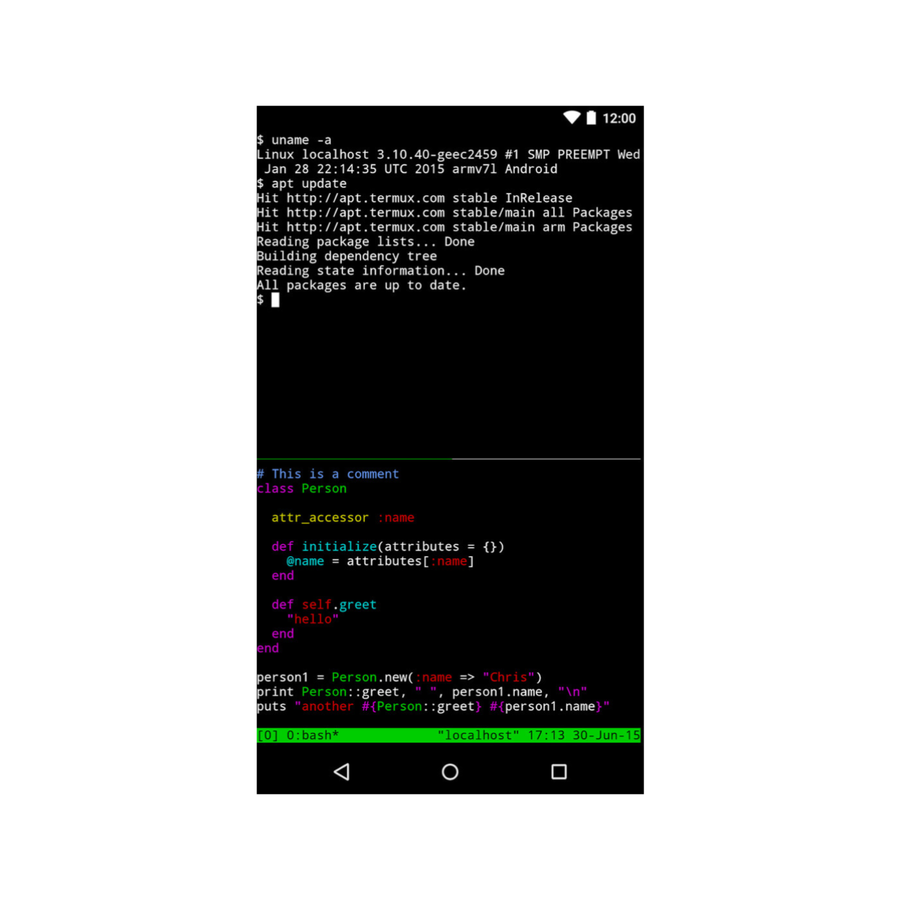Click the "def initialize" method definition
Screen dimensions: 900x900
coord(387,546)
